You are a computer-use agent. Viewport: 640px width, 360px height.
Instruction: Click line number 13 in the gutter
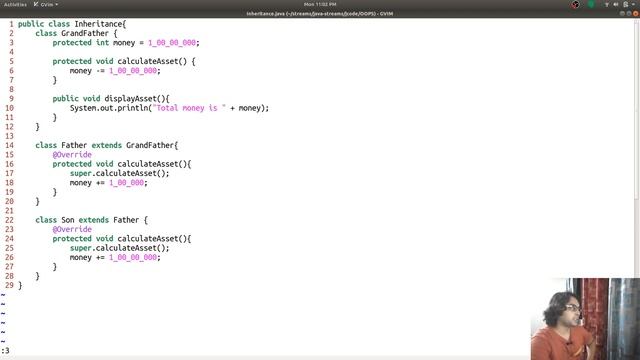click(9, 136)
